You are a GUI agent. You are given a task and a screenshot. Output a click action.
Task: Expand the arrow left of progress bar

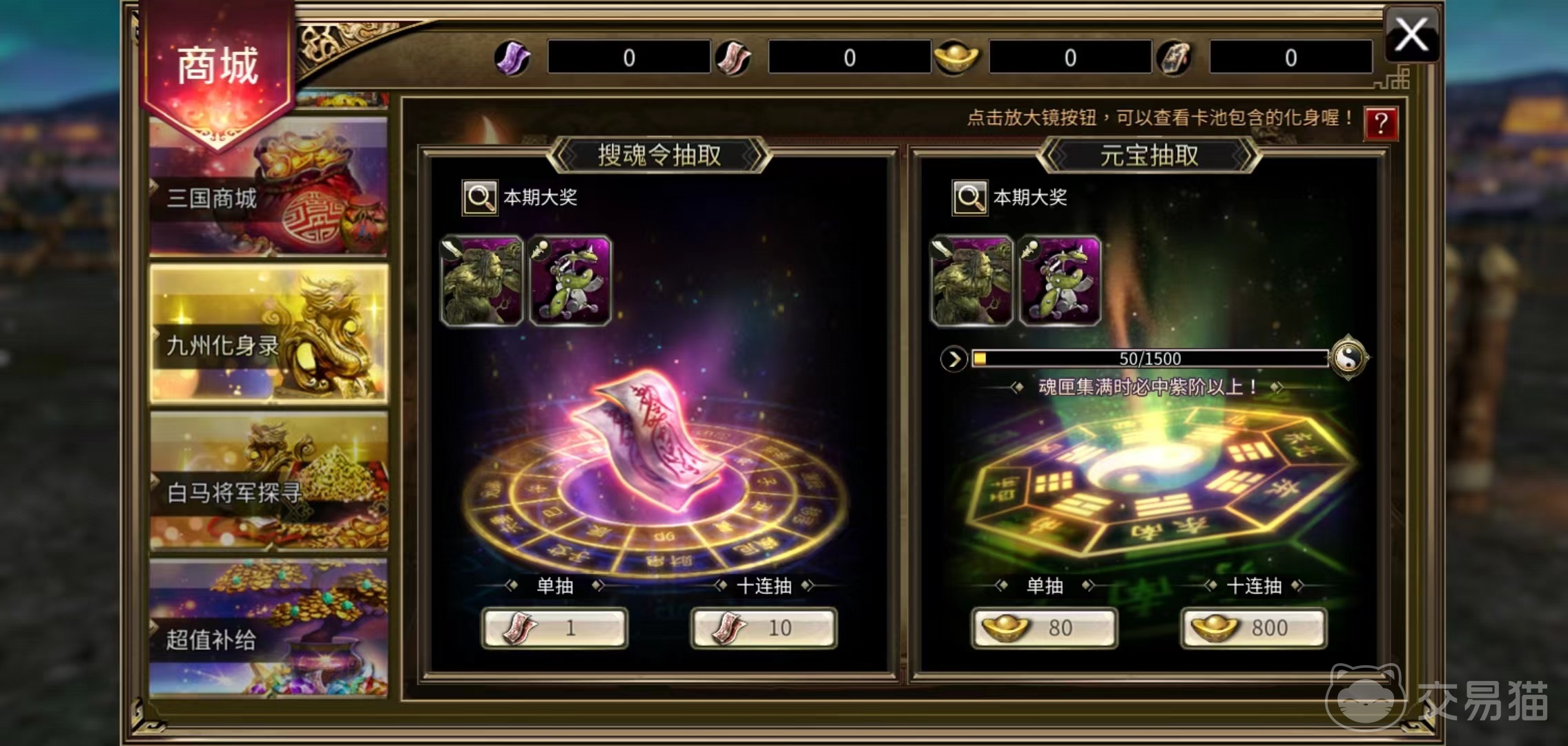(x=954, y=359)
